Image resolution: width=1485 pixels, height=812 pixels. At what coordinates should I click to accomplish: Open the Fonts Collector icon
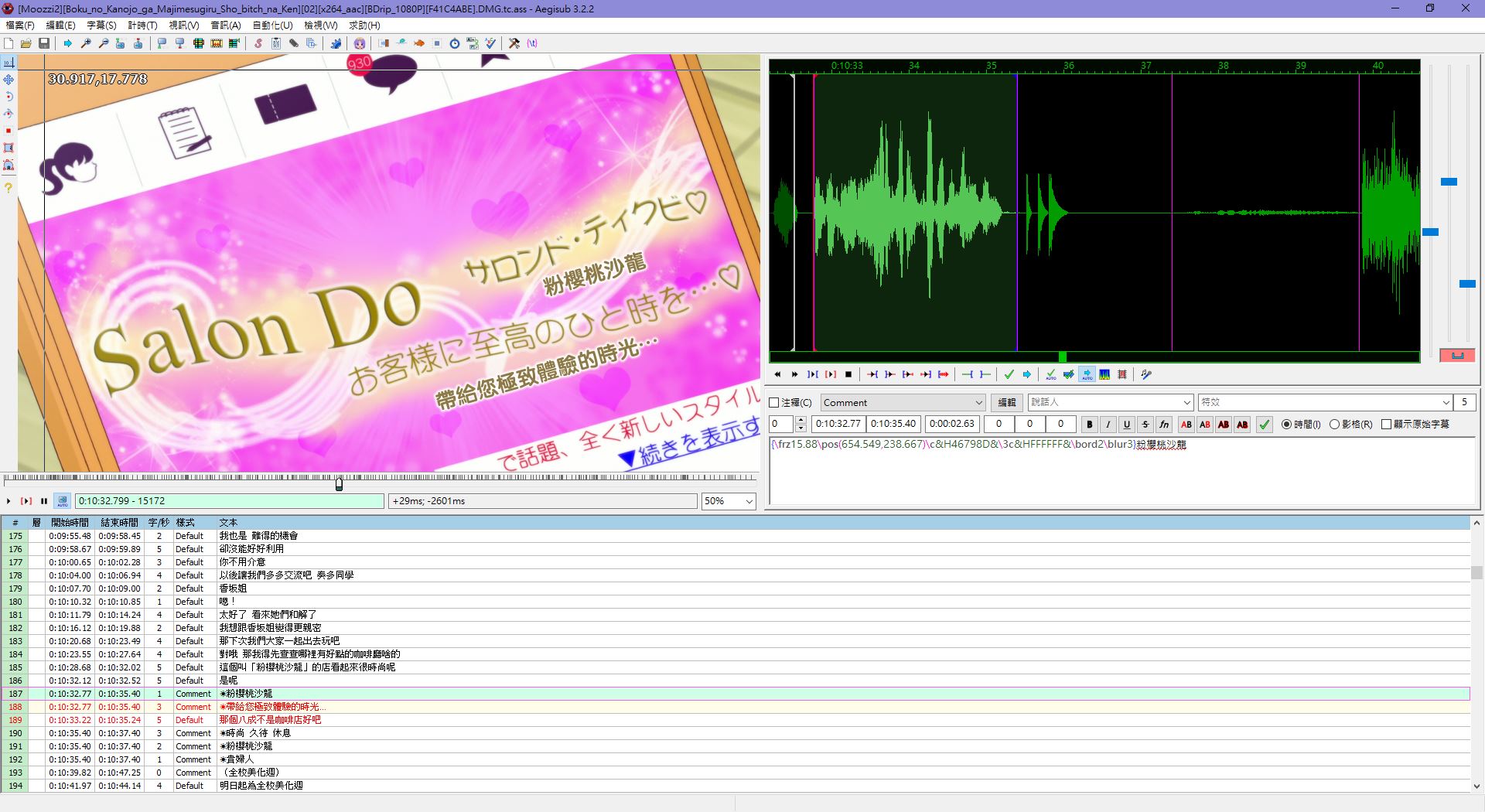(312, 43)
